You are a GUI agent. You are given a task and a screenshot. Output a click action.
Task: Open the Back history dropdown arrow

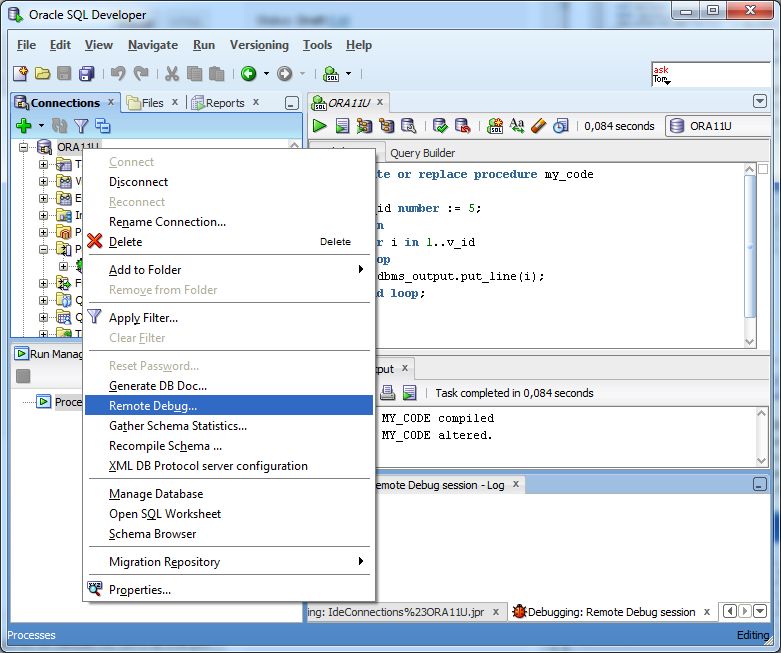click(x=266, y=74)
